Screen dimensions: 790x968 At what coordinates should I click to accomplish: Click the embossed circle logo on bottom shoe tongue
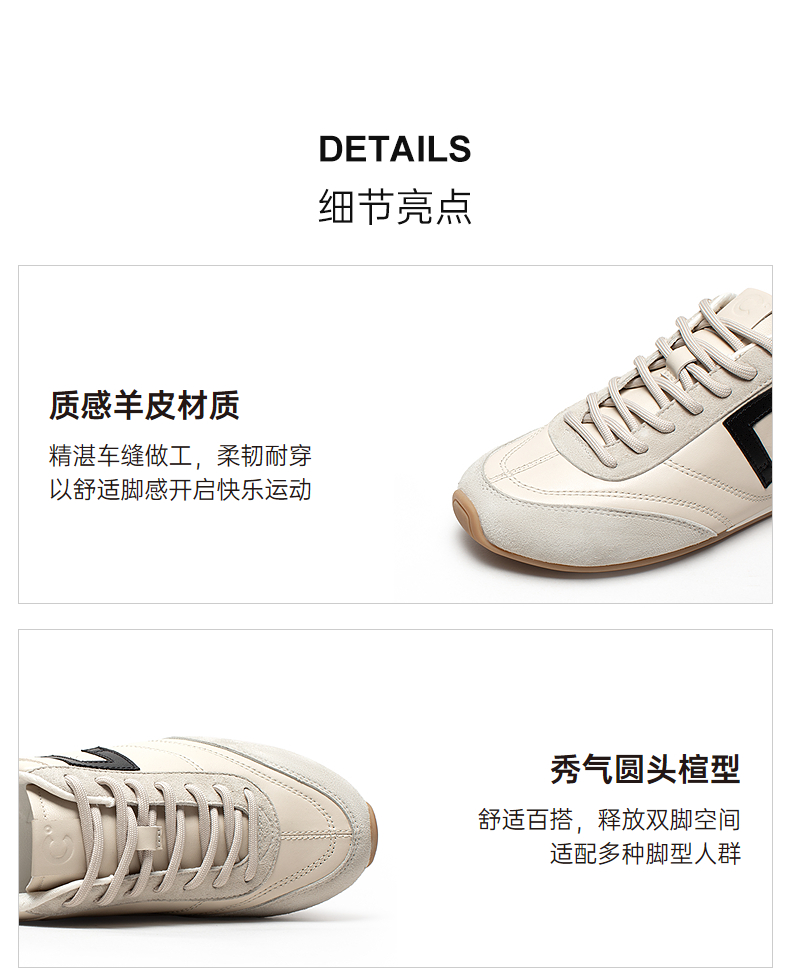(59, 848)
